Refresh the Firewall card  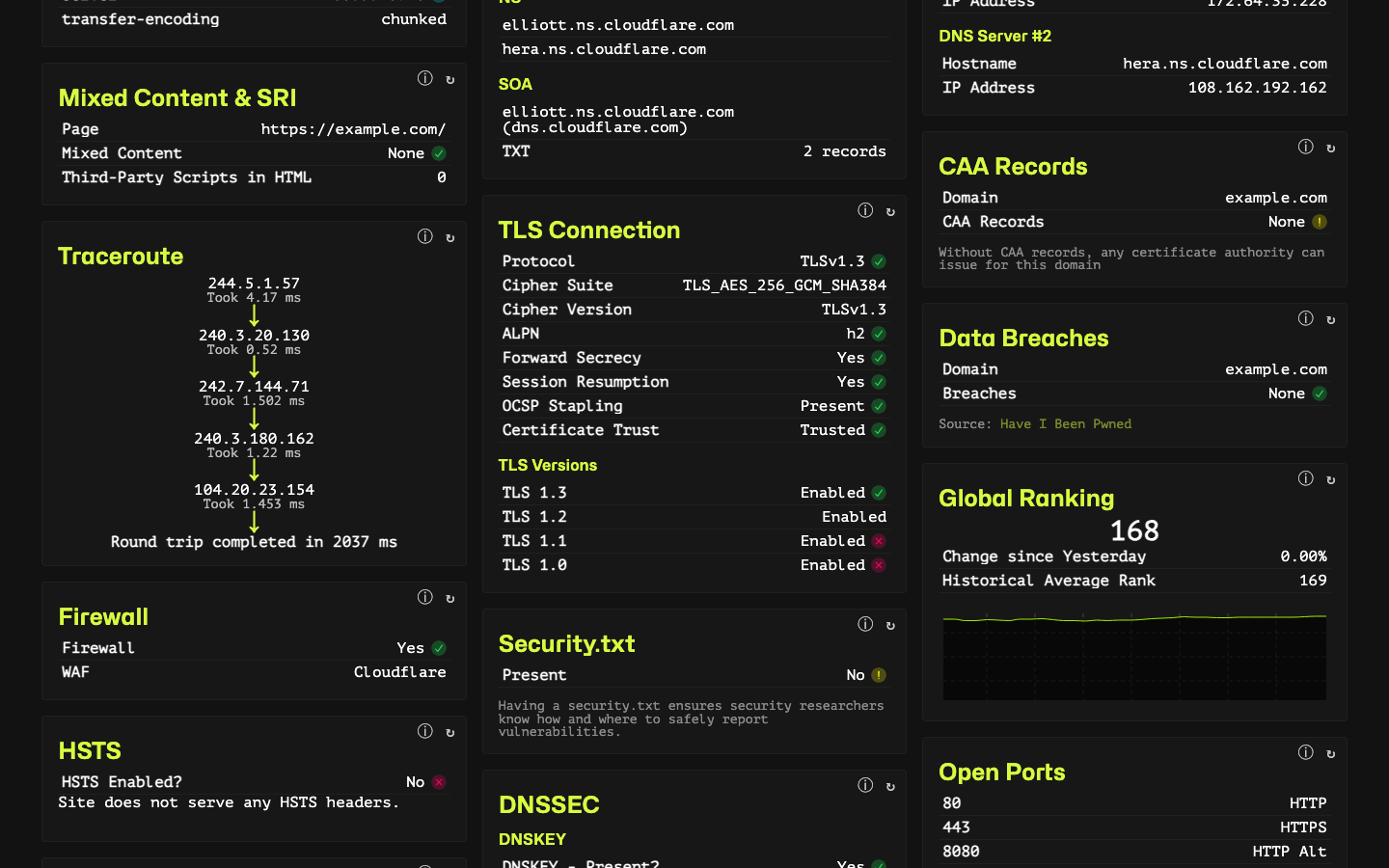[450, 598]
